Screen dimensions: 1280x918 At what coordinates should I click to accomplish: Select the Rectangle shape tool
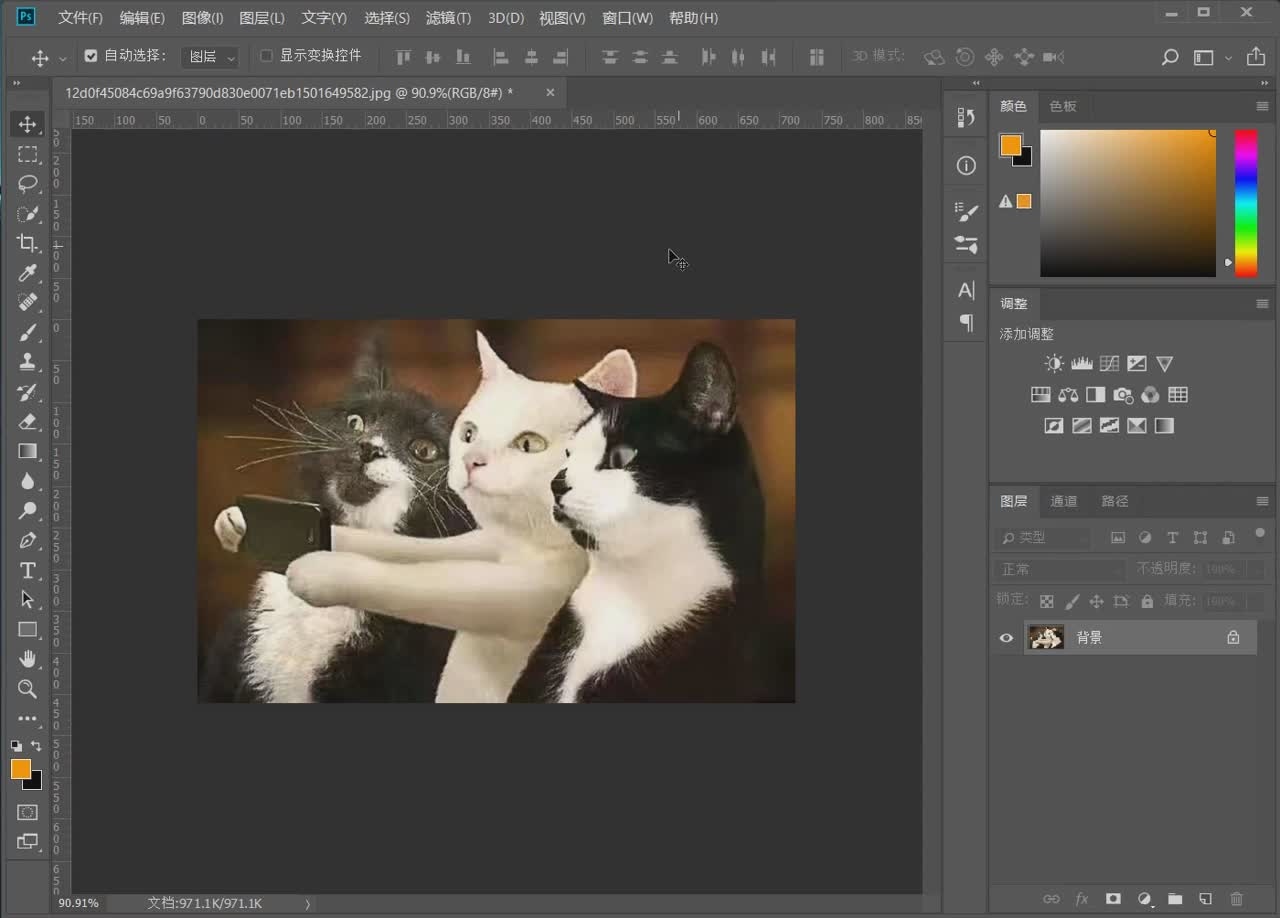(x=28, y=629)
